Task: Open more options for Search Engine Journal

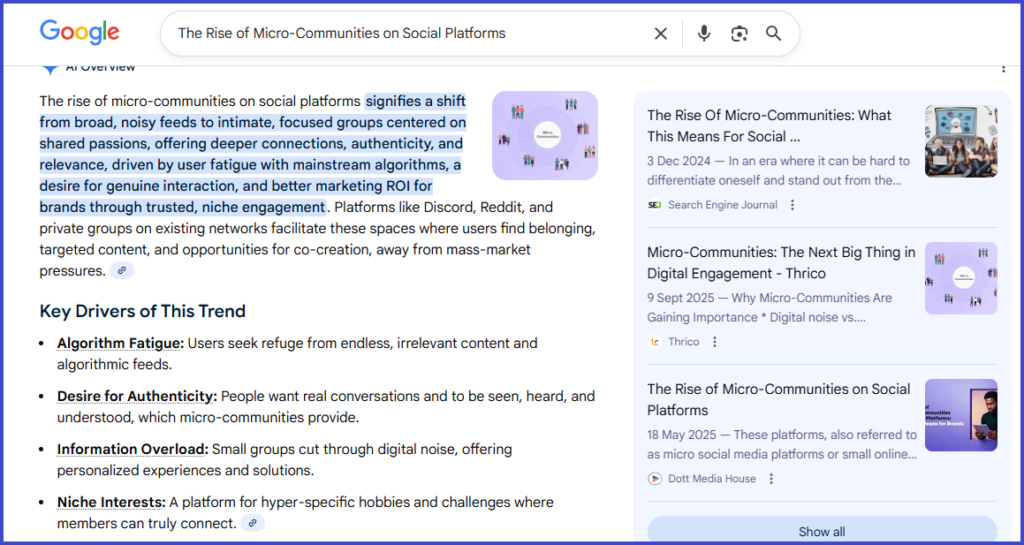Action: (793, 205)
